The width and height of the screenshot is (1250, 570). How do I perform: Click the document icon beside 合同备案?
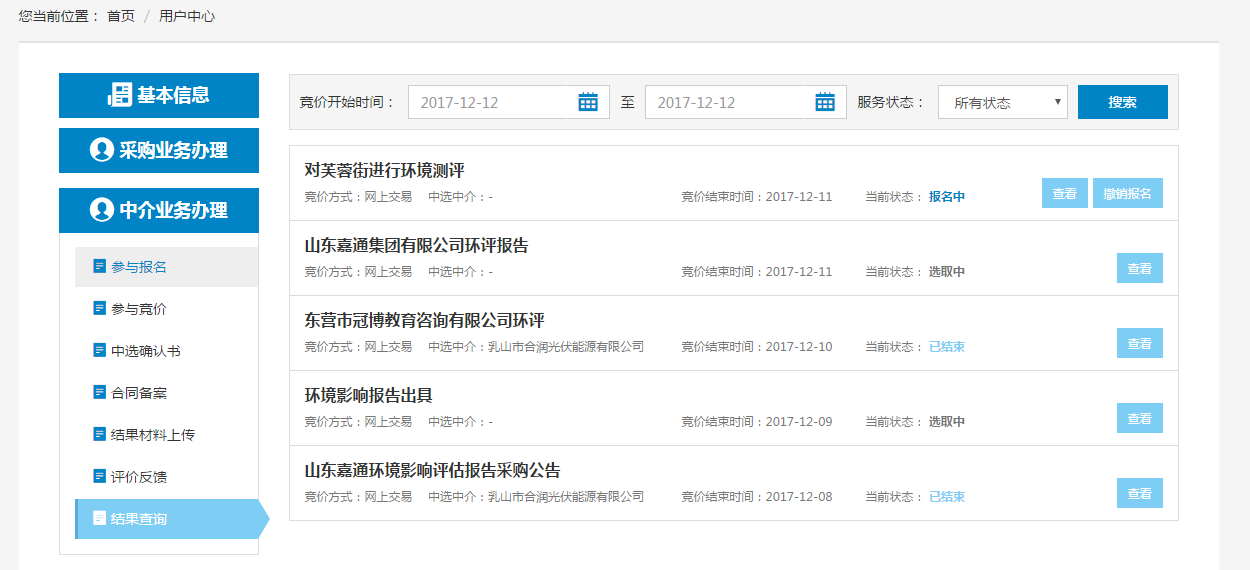pos(99,392)
